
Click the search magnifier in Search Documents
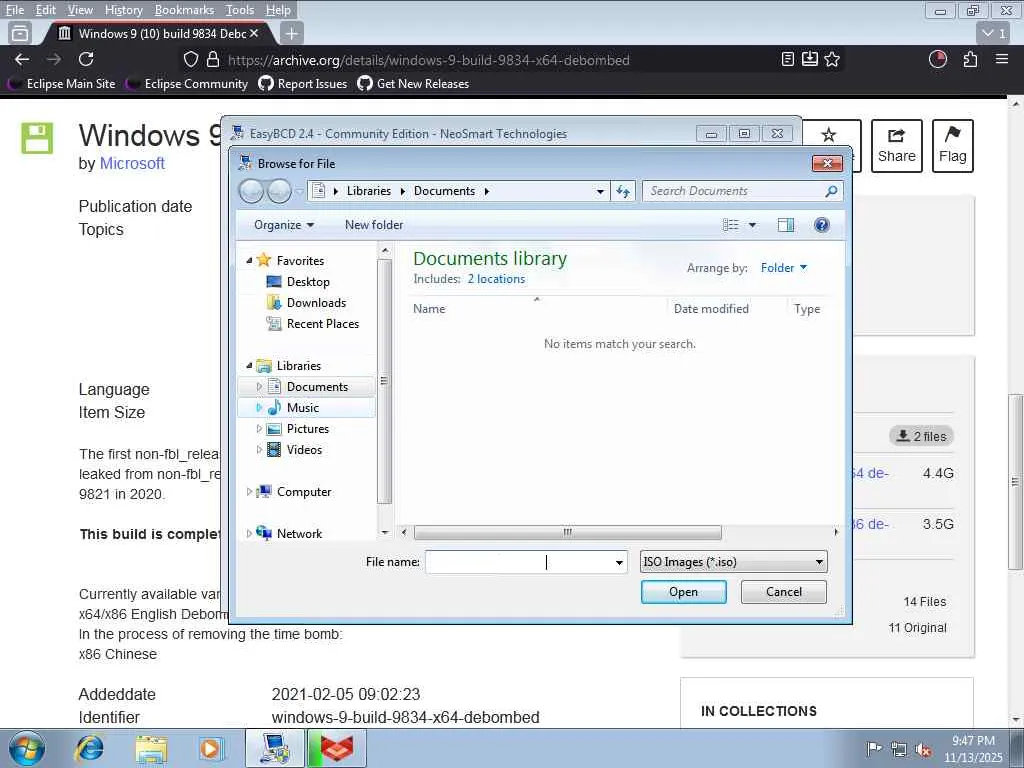click(x=831, y=191)
